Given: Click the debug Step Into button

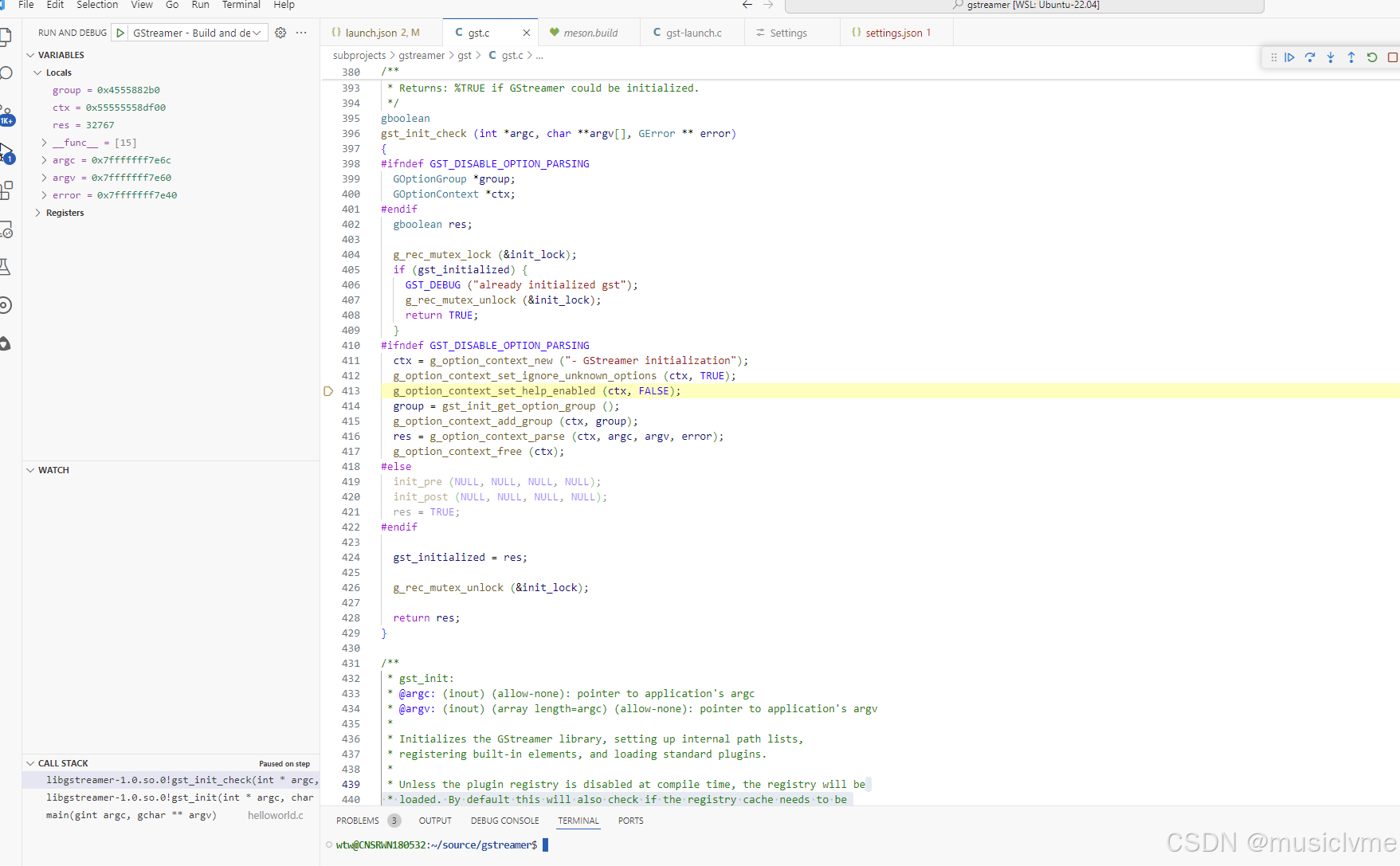Looking at the screenshot, I should [x=1331, y=57].
